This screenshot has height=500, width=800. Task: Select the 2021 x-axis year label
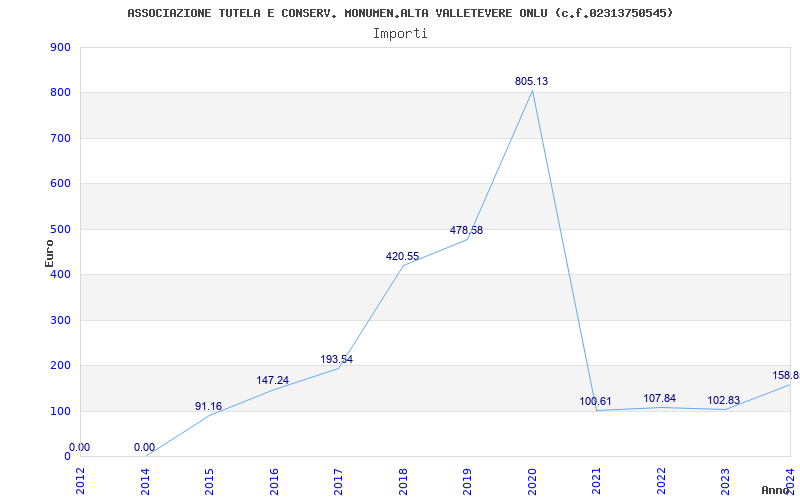[596, 482]
